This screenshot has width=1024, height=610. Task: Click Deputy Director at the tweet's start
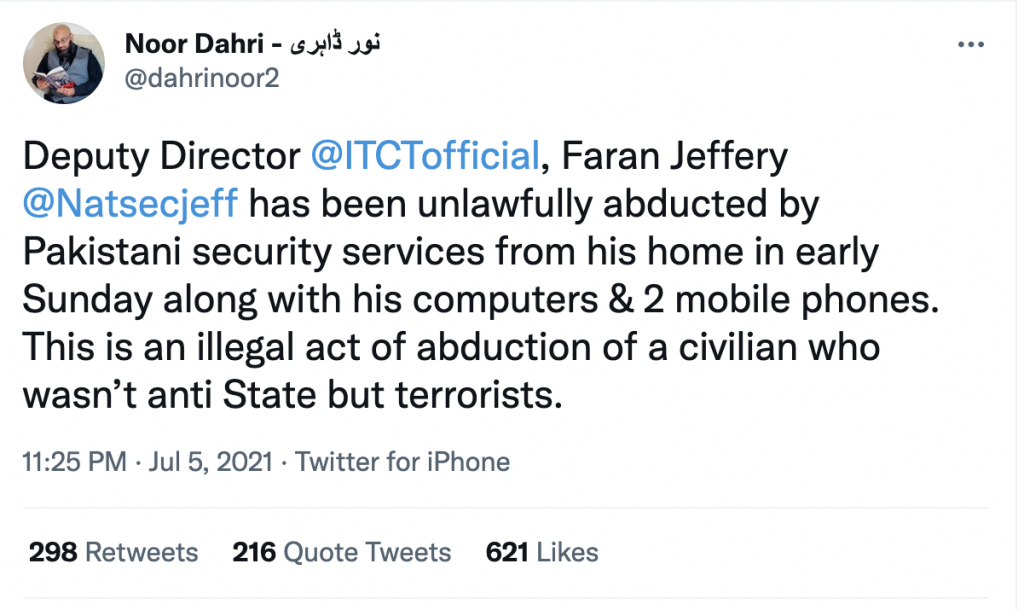[160, 157]
